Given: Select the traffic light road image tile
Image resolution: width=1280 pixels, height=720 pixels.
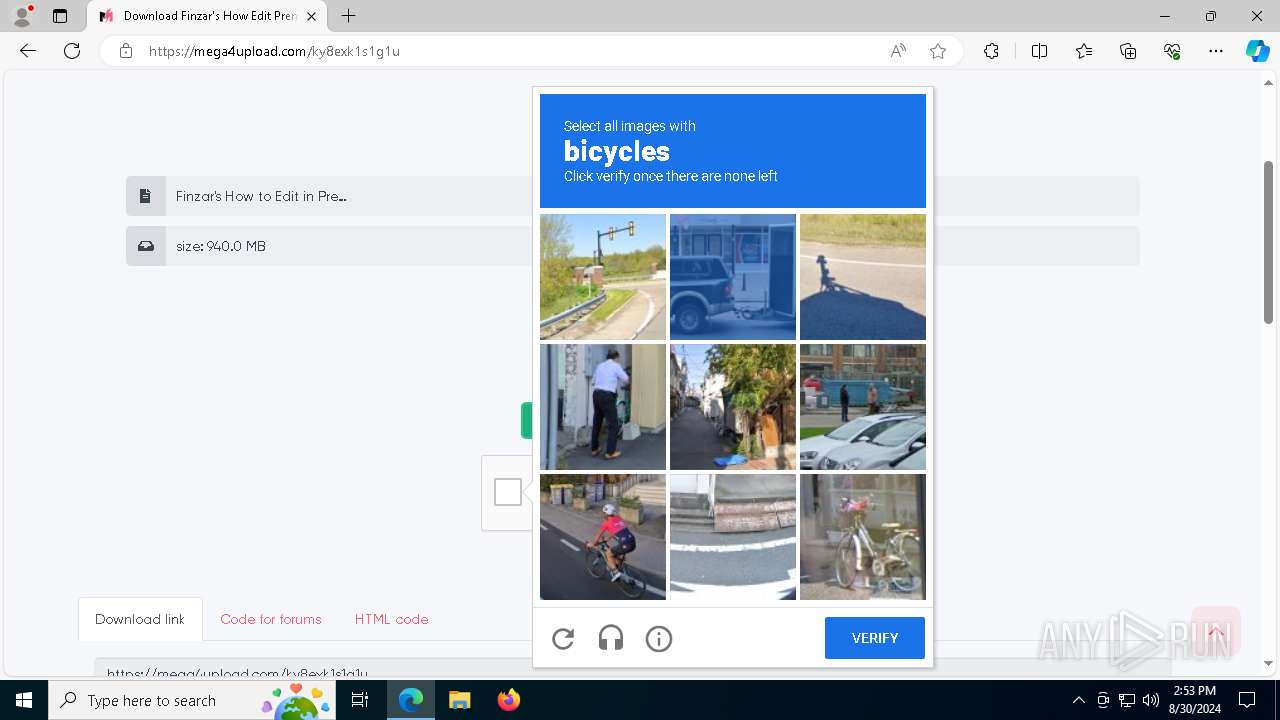Looking at the screenshot, I should [x=603, y=277].
